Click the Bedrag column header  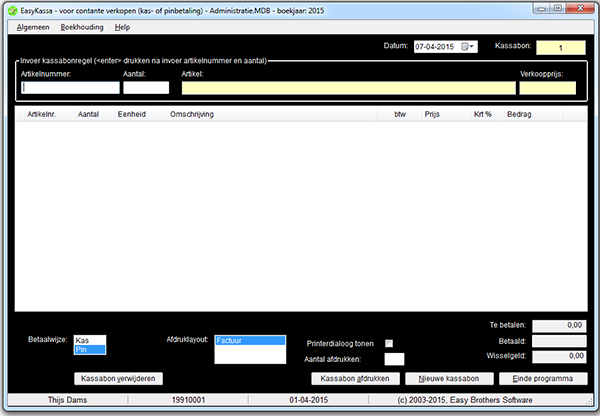click(519, 115)
